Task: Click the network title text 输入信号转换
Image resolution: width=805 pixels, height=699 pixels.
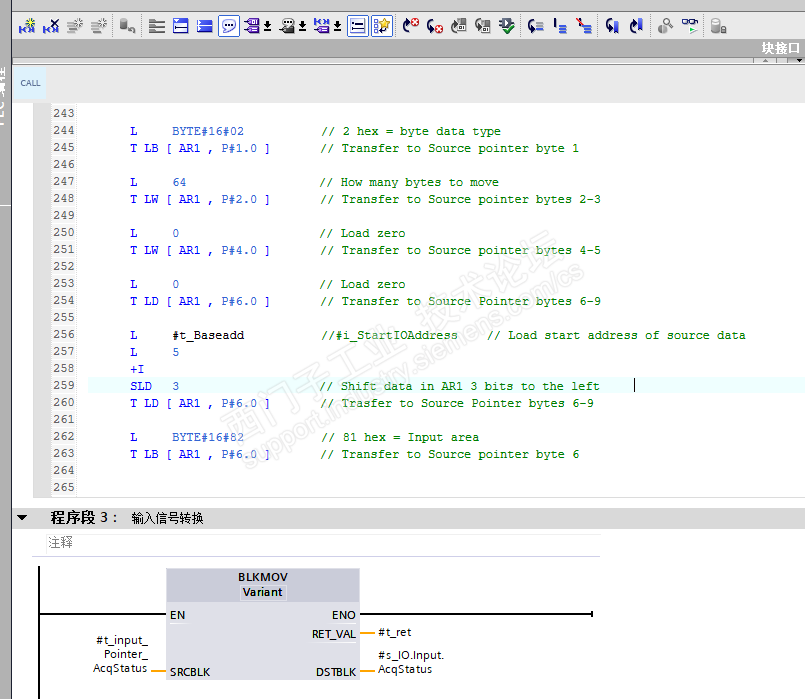Action: tap(167, 518)
